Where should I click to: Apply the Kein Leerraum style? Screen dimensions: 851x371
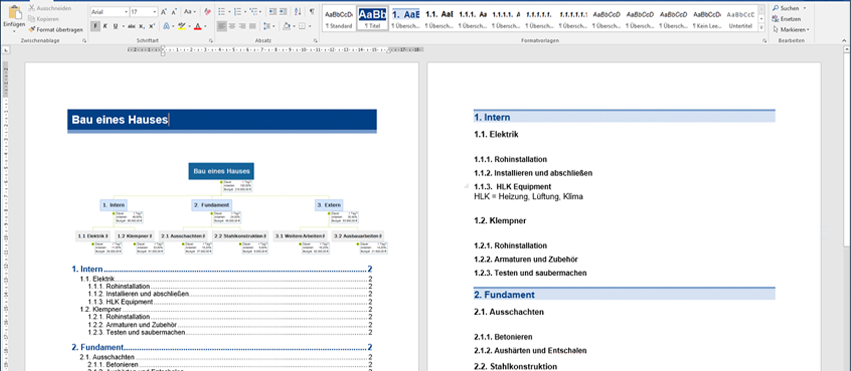[x=707, y=18]
